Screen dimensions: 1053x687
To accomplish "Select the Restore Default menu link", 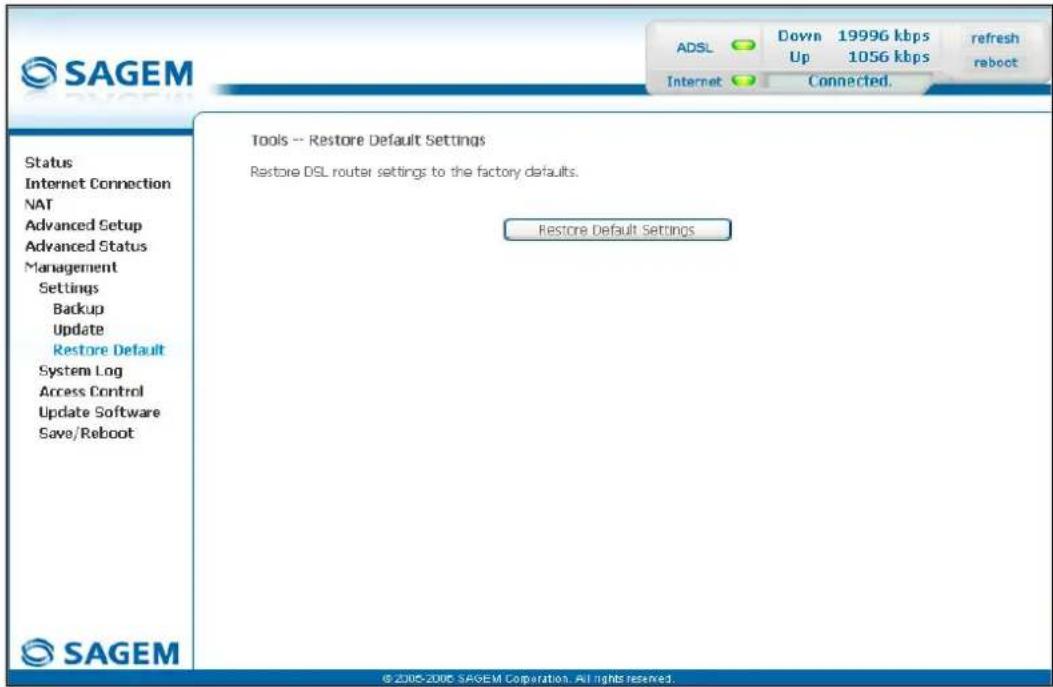I will click(109, 350).
